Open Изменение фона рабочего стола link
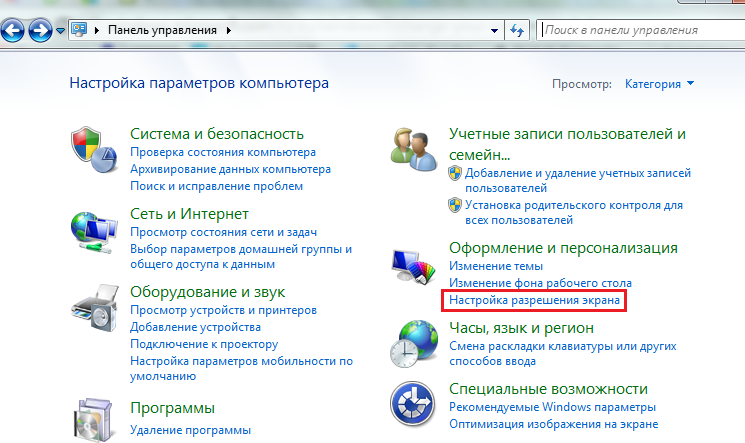 (541, 283)
